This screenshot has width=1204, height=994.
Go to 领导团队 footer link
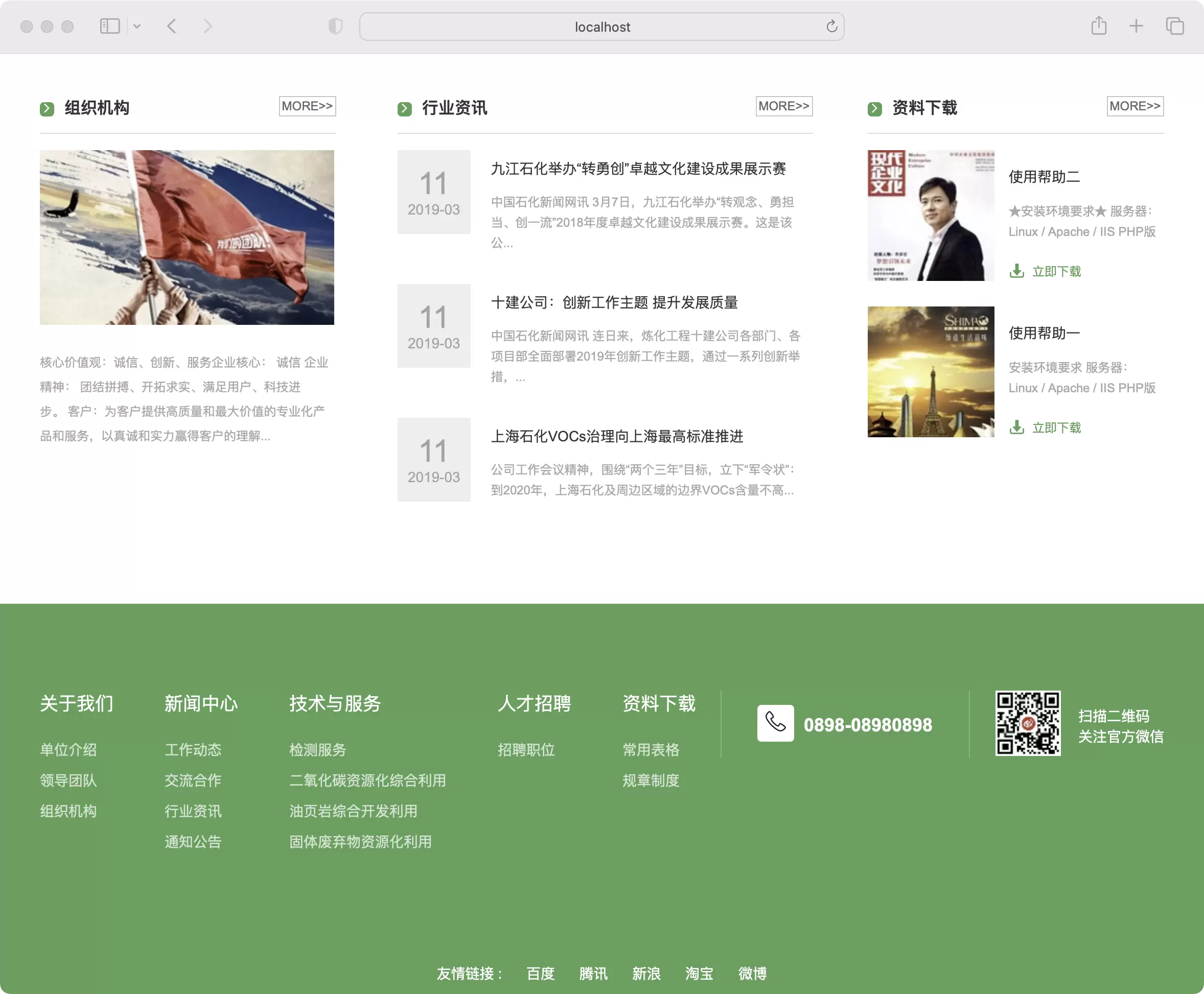point(68,781)
